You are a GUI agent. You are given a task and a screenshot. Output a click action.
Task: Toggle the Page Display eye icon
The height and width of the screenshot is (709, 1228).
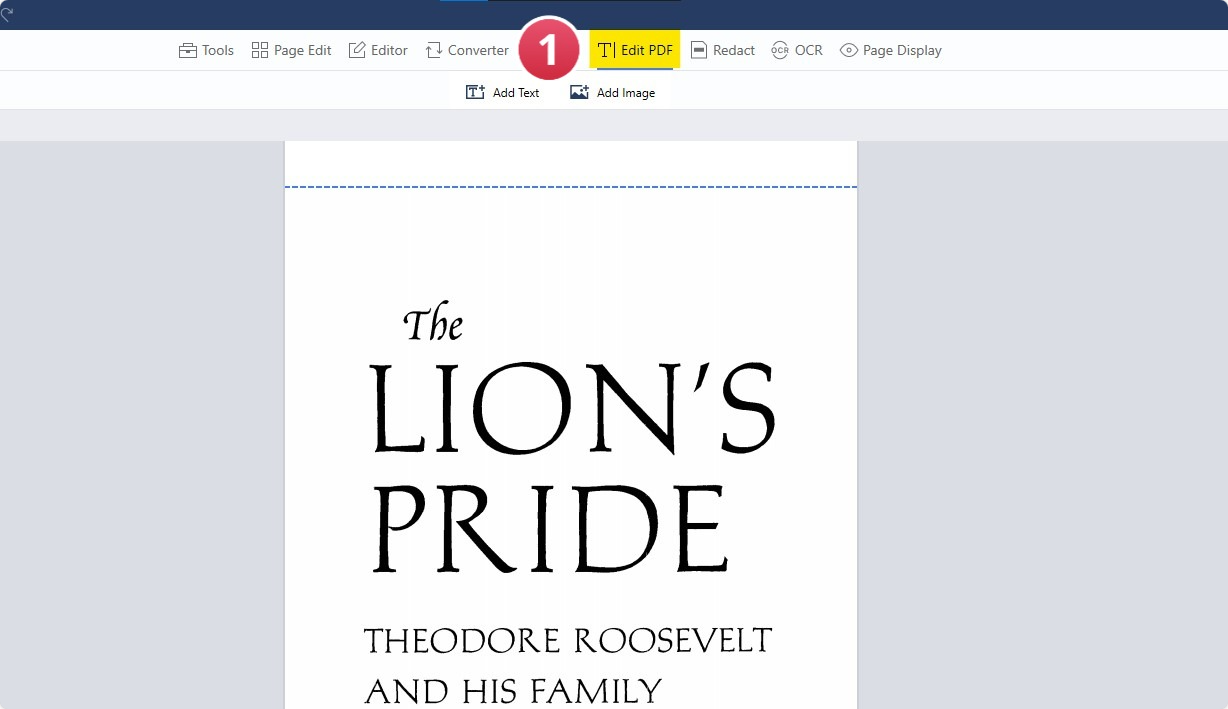coord(849,50)
